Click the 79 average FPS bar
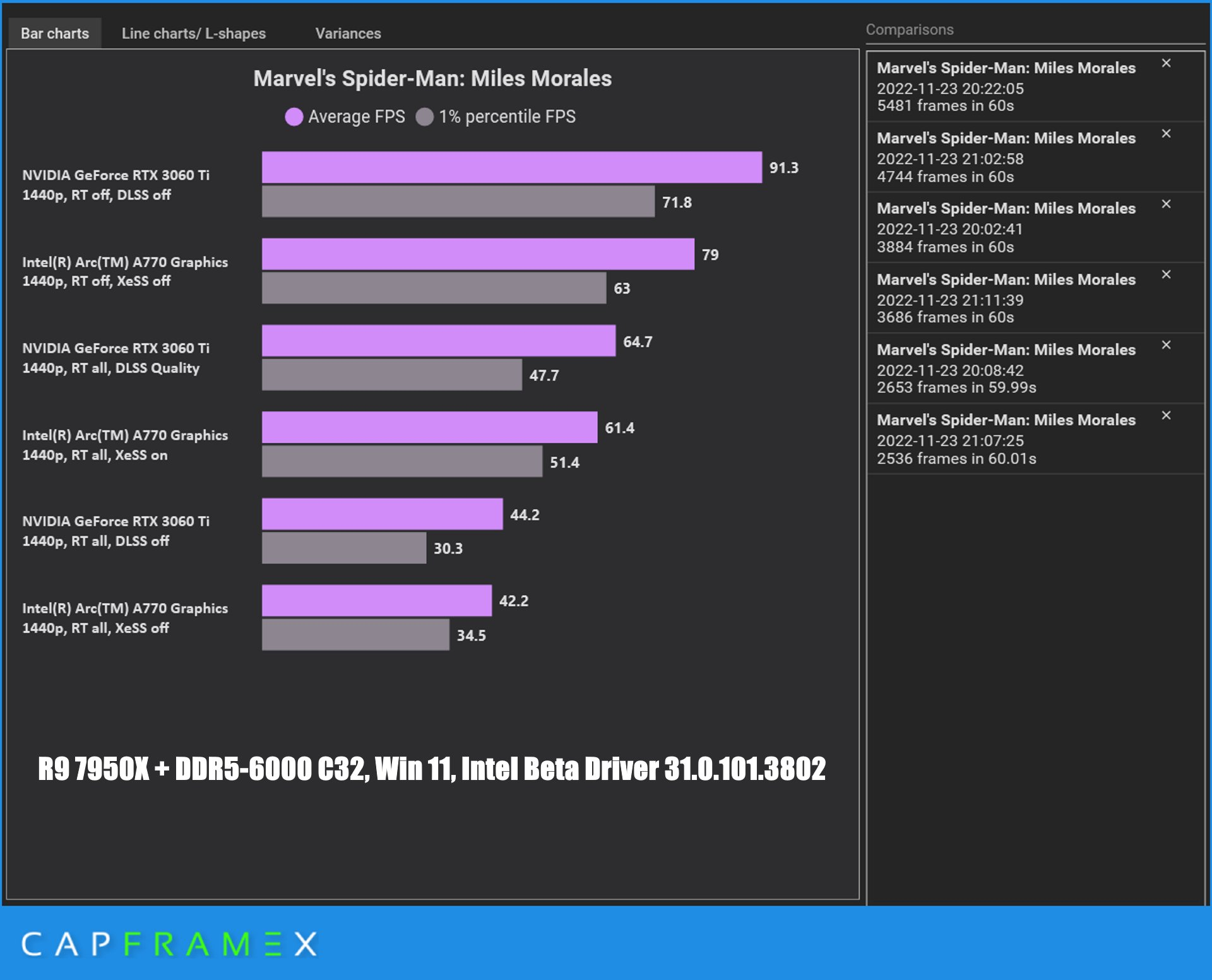The width and height of the screenshot is (1212, 980). 478,254
